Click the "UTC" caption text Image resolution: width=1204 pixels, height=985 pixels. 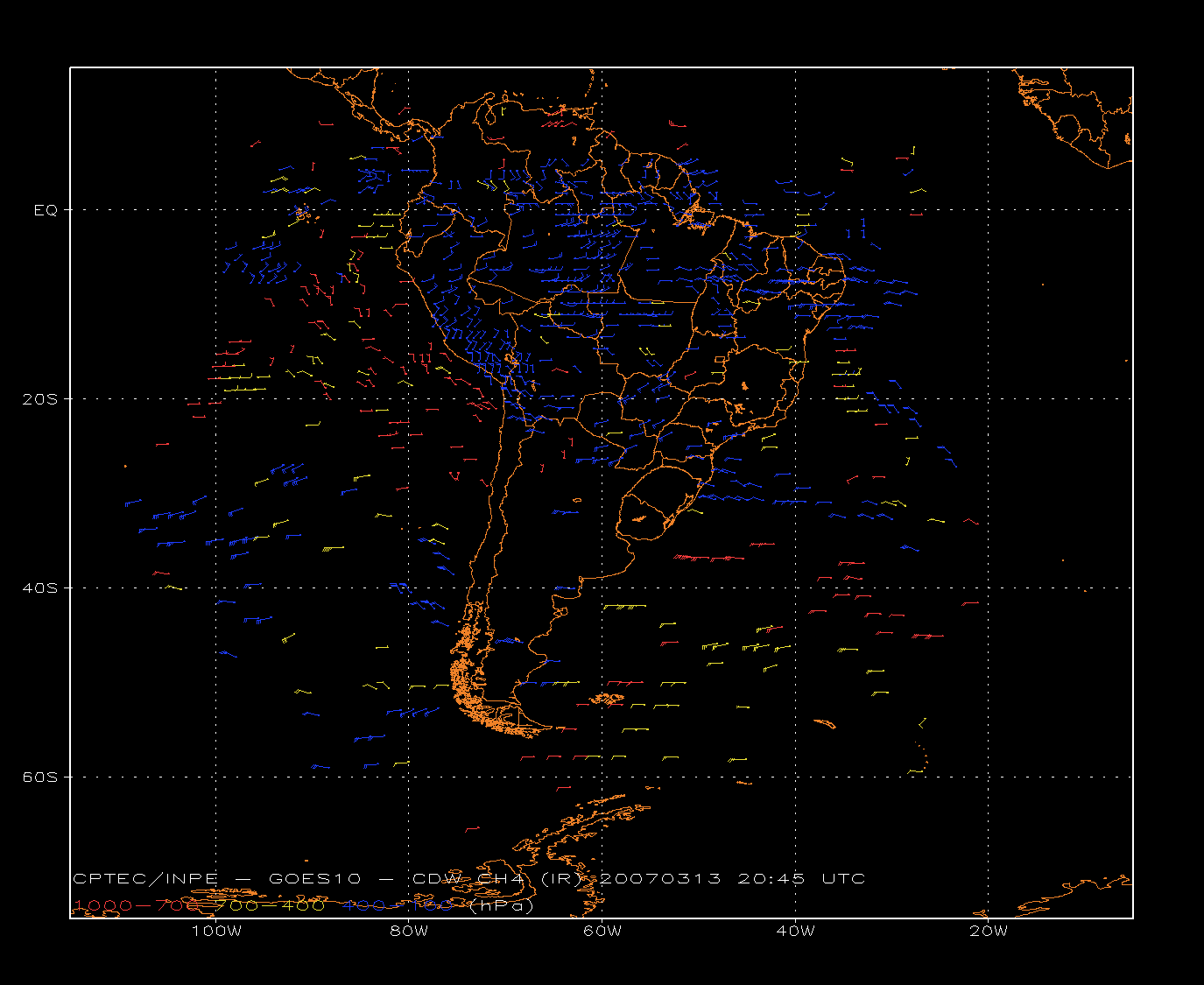[844, 879]
